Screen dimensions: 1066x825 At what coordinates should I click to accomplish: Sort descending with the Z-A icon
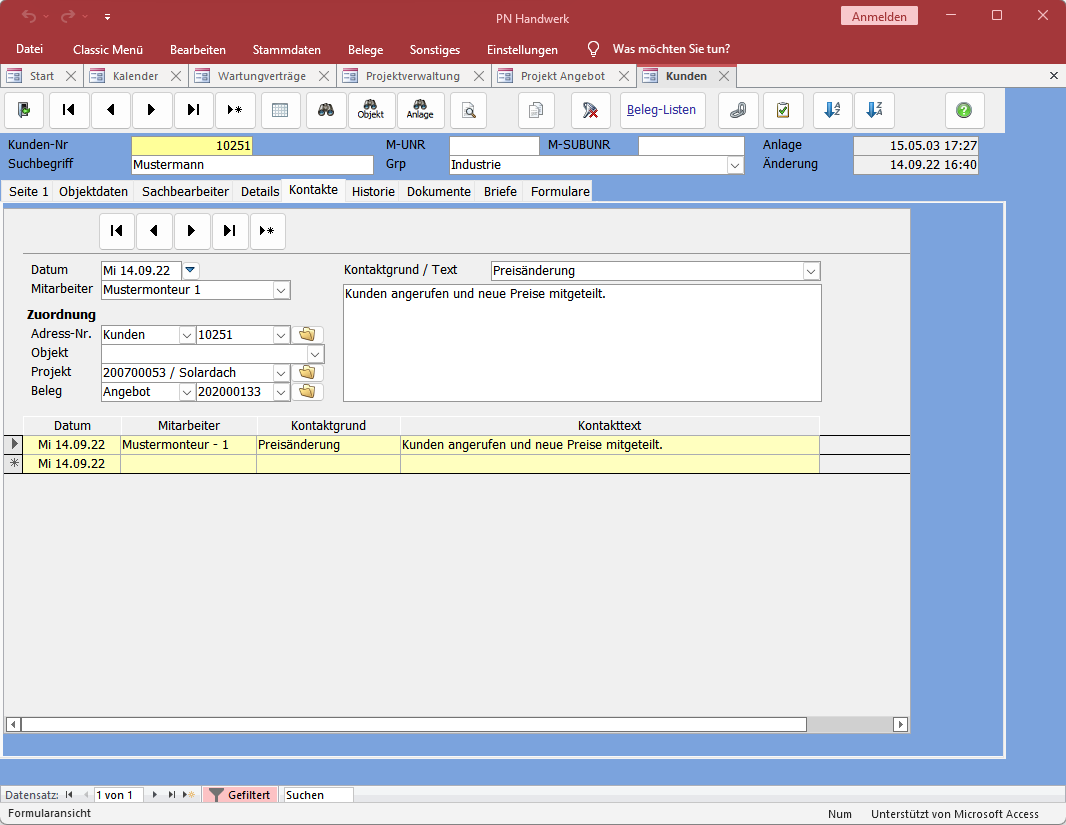coord(874,110)
